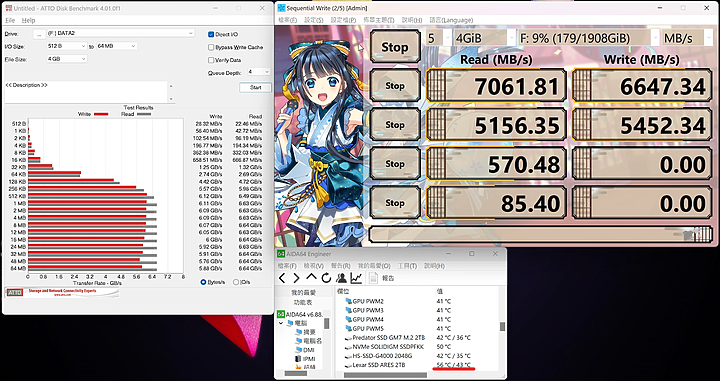
Task: Open the I/O Size 512 B dropdown
Action: pos(66,46)
